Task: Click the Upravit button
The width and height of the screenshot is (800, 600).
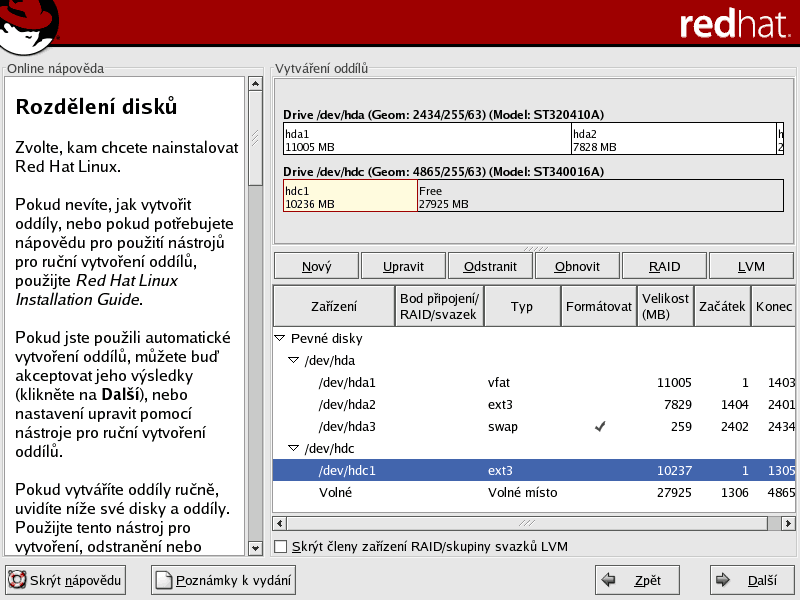Action: coord(403,266)
